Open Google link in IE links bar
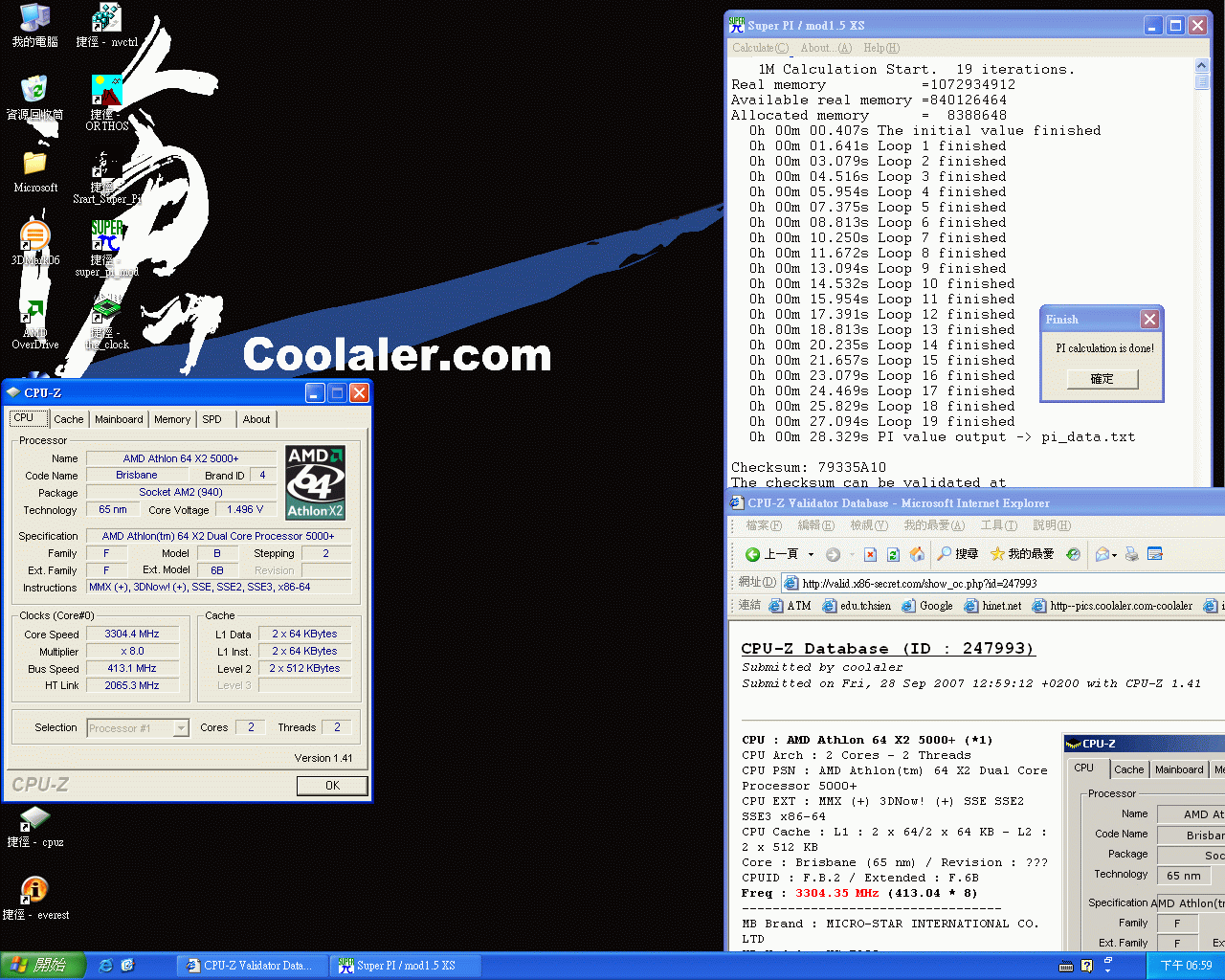Image resolution: width=1225 pixels, height=980 pixels. 927,606
